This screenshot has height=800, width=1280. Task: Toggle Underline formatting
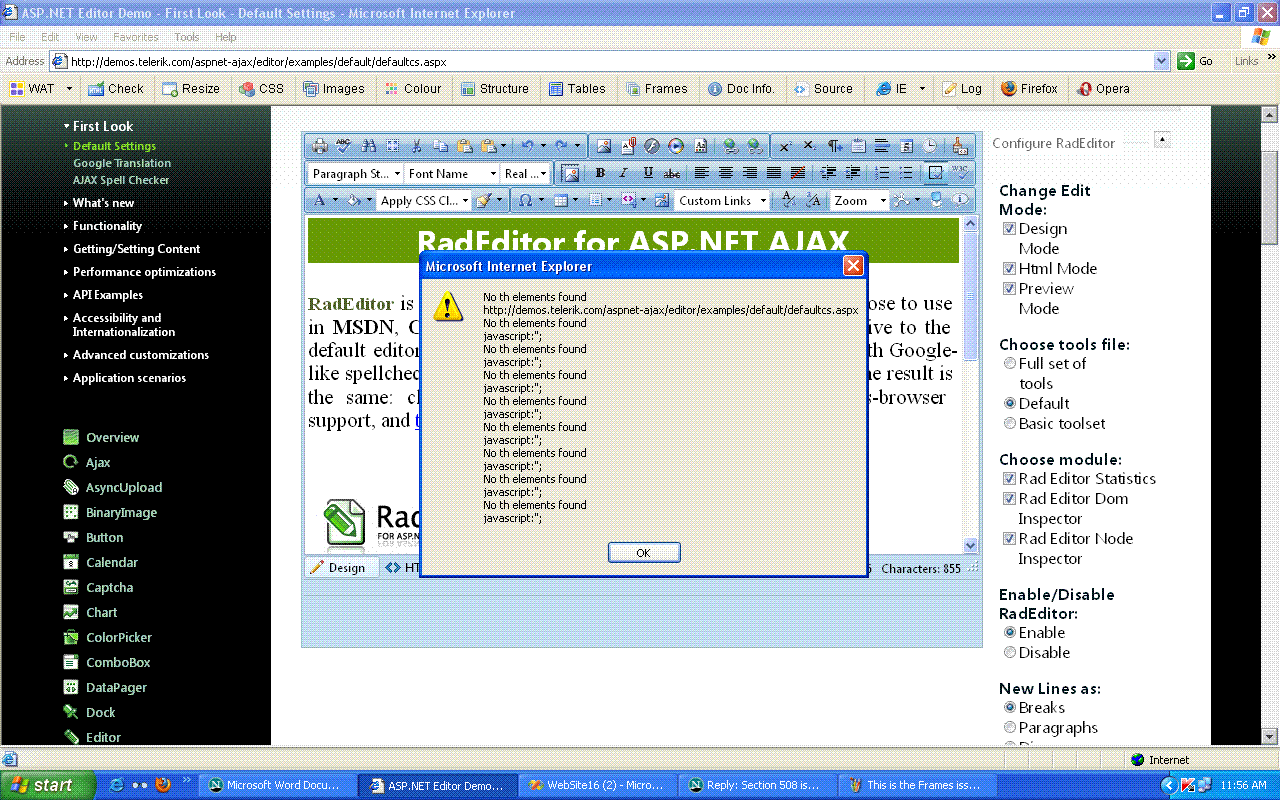(648, 173)
